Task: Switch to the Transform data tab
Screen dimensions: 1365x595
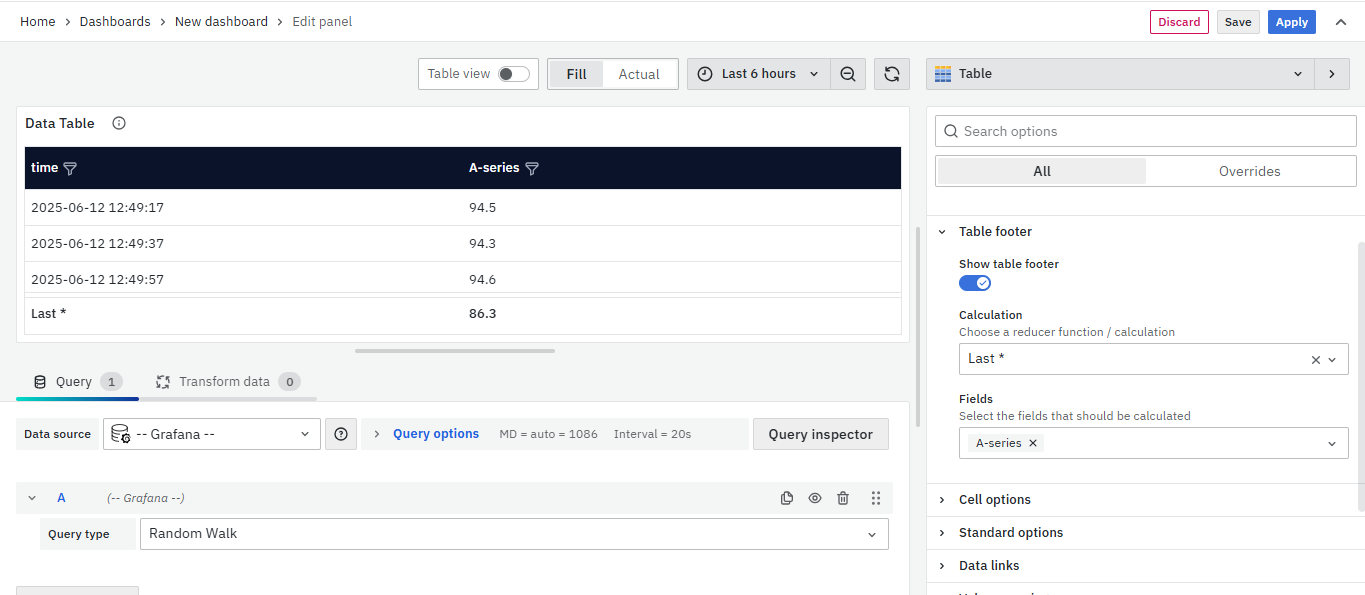Action: [224, 382]
